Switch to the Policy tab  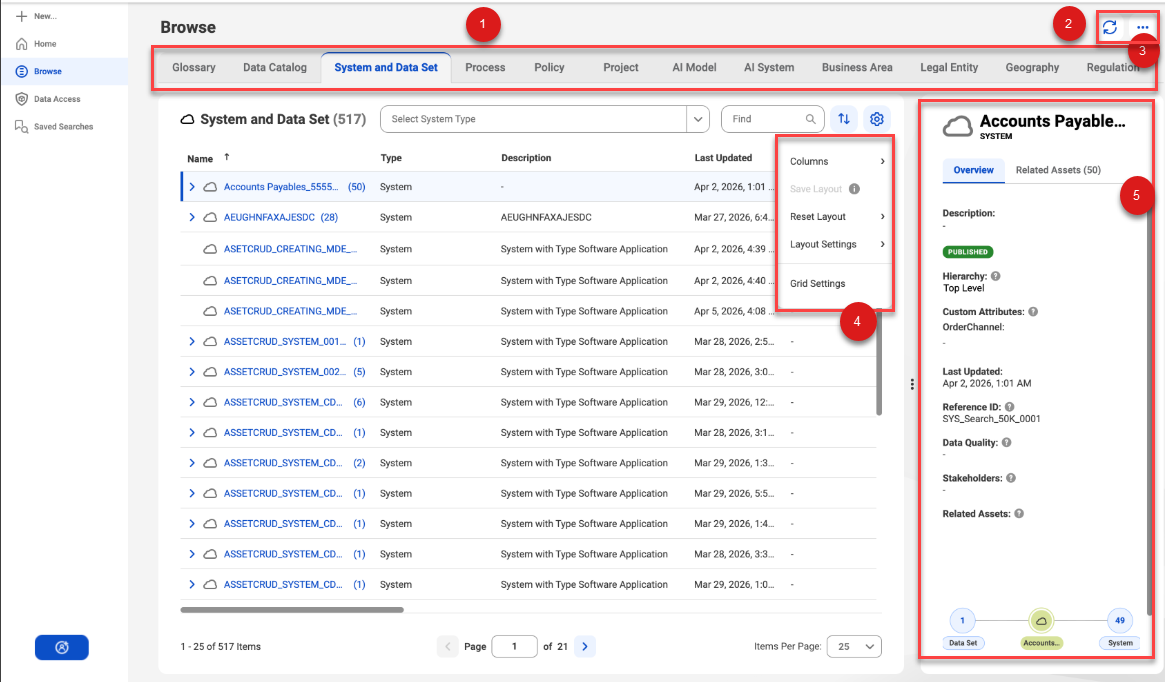pos(549,68)
